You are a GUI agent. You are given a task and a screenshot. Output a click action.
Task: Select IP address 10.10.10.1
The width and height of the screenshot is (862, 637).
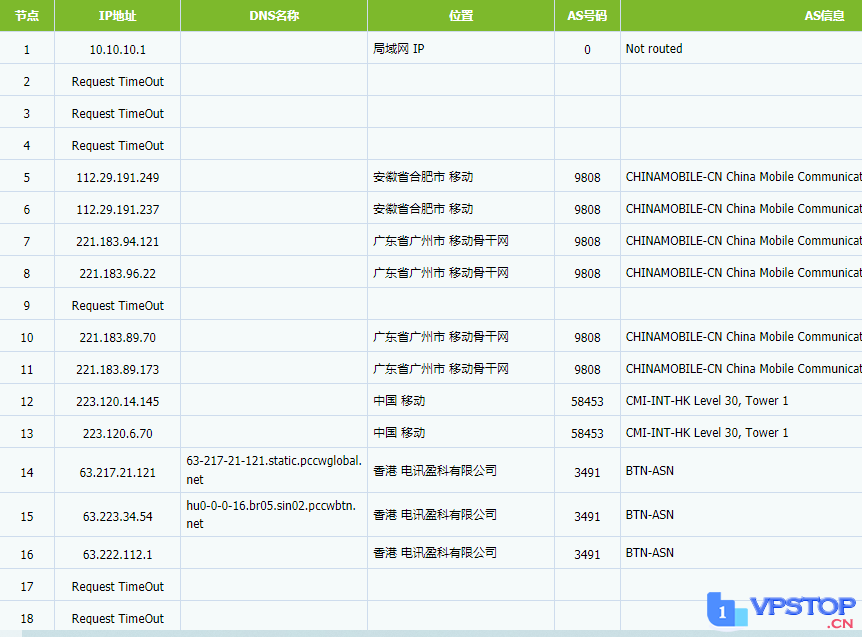click(x=118, y=49)
